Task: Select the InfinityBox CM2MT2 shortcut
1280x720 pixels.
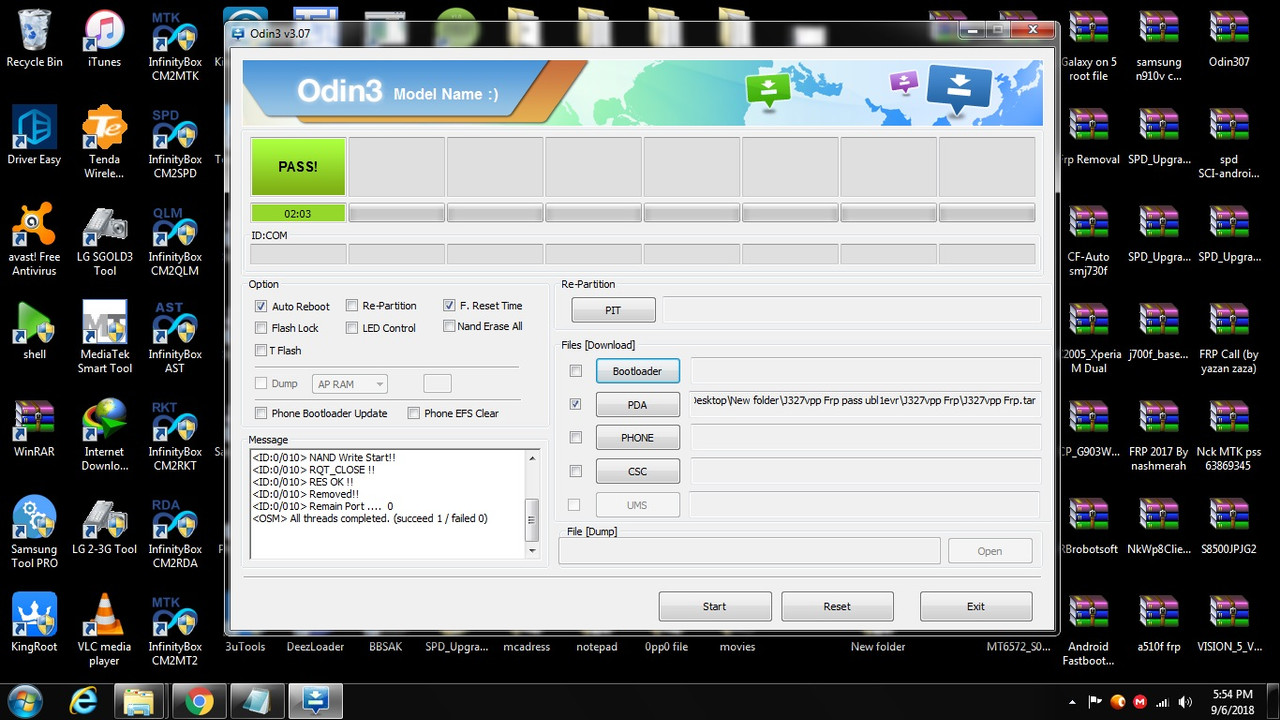Action: tap(175, 631)
